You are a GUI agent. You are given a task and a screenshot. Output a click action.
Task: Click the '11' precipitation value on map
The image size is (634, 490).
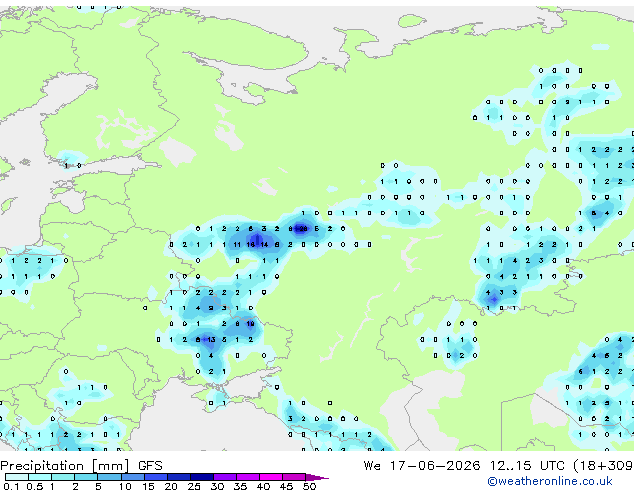coord(237,245)
